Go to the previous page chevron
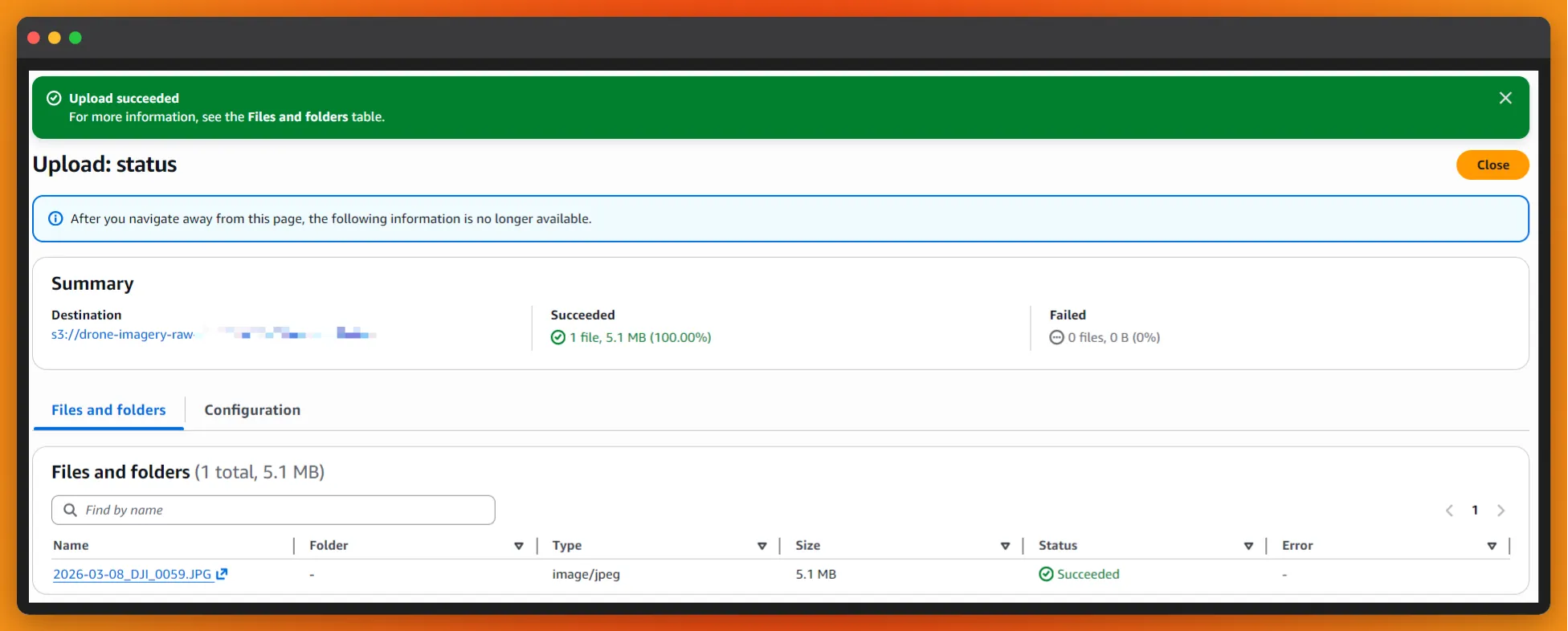This screenshot has height=631, width=1568. tap(1450, 511)
